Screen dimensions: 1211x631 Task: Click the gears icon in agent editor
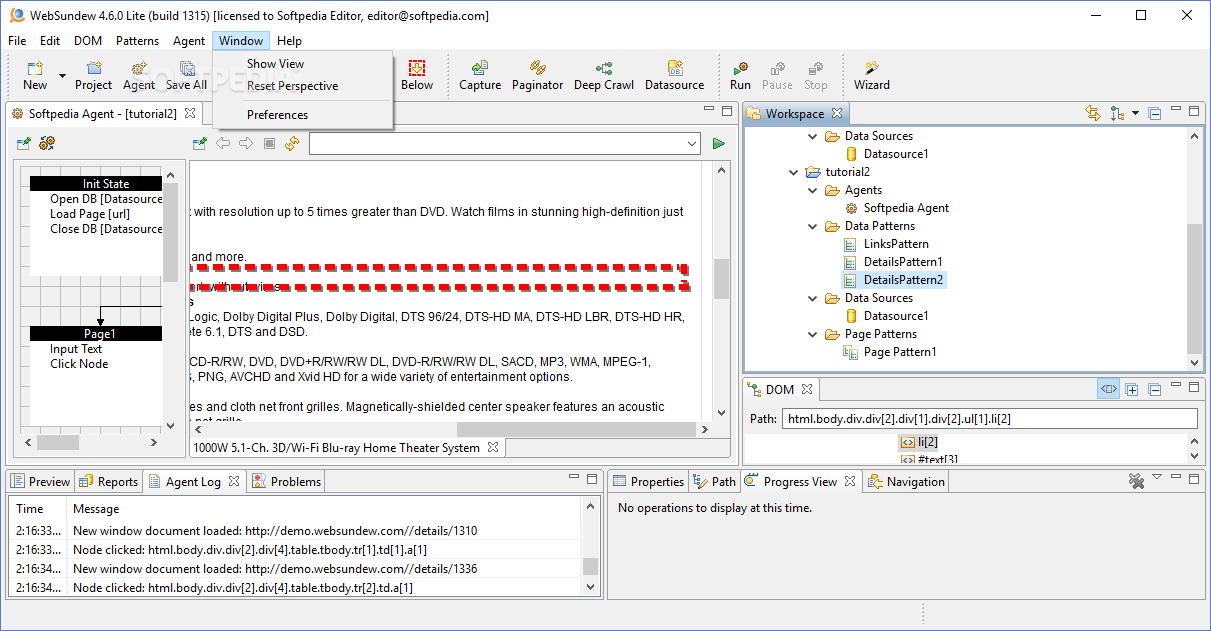(47, 144)
